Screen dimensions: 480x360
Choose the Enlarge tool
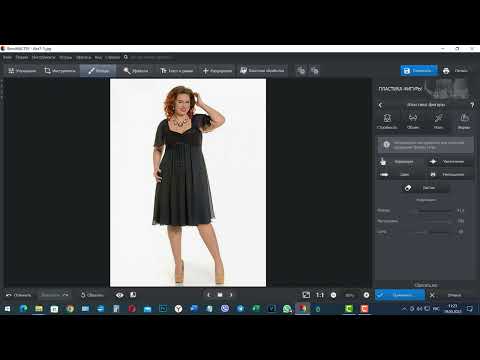[x=449, y=162]
